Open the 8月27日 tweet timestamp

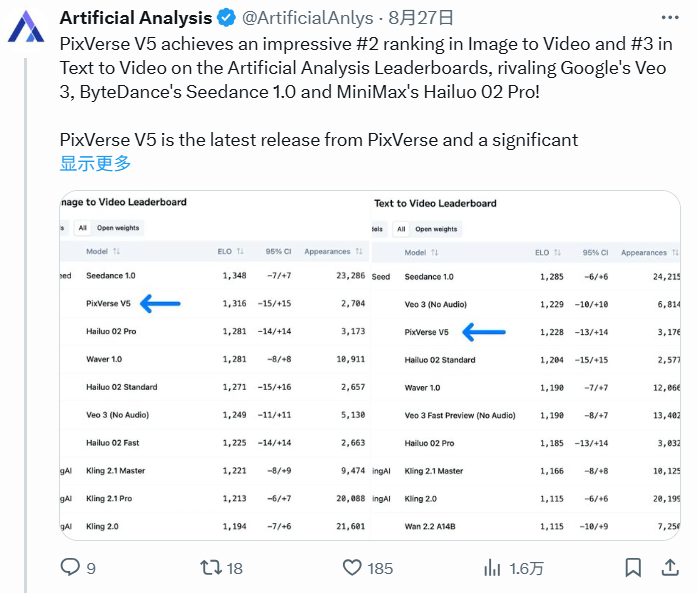point(421,18)
